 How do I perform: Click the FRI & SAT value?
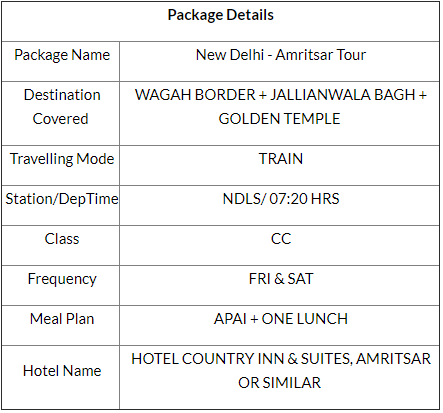tap(281, 279)
